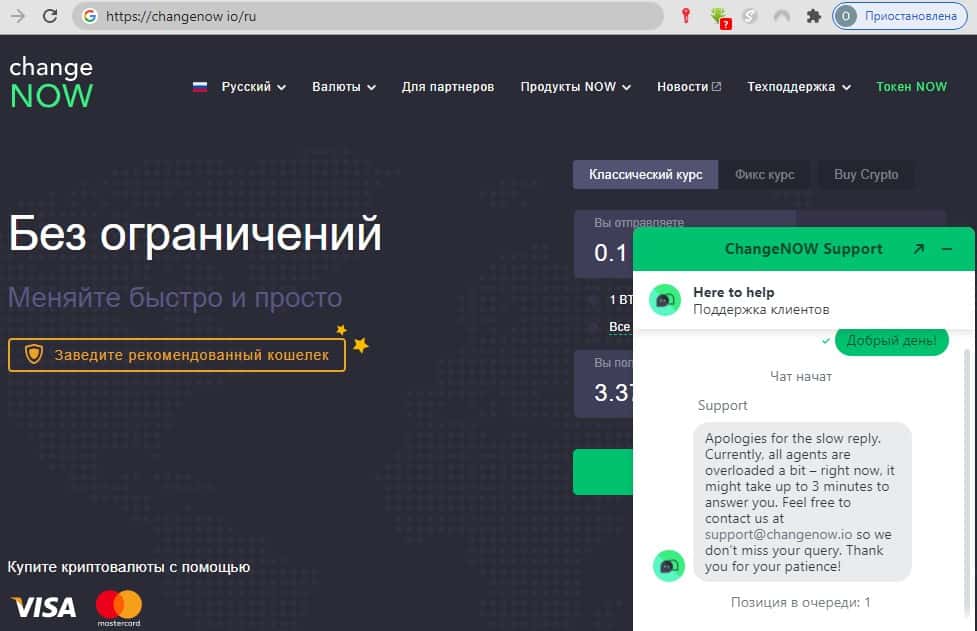The height and width of the screenshot is (631, 977).
Task: Open the green extension with red badge
Action: pyautogui.click(x=720, y=17)
